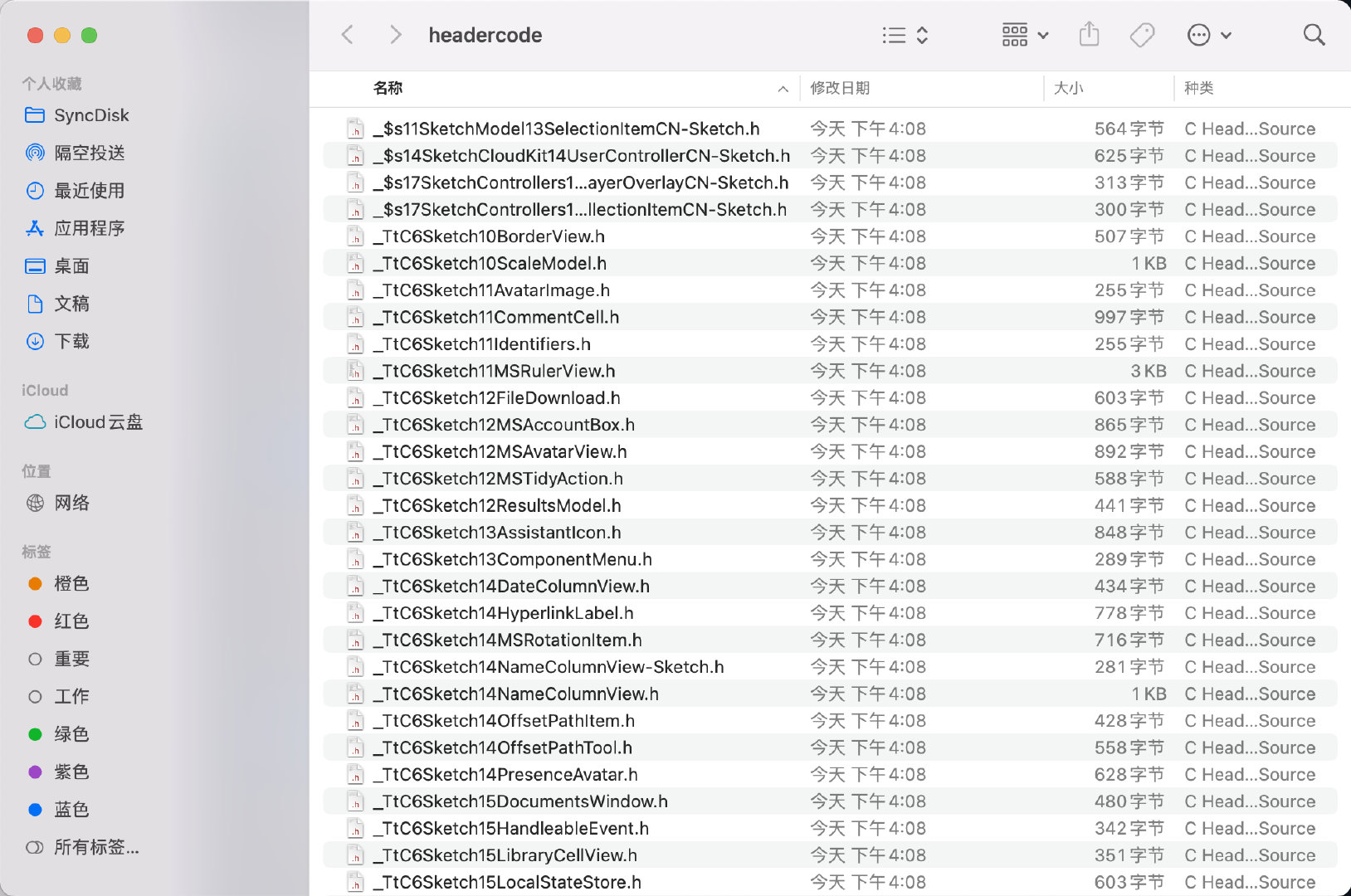Open the group-by grid dropdown
Image resolution: width=1351 pixels, height=896 pixels.
pos(1025,35)
